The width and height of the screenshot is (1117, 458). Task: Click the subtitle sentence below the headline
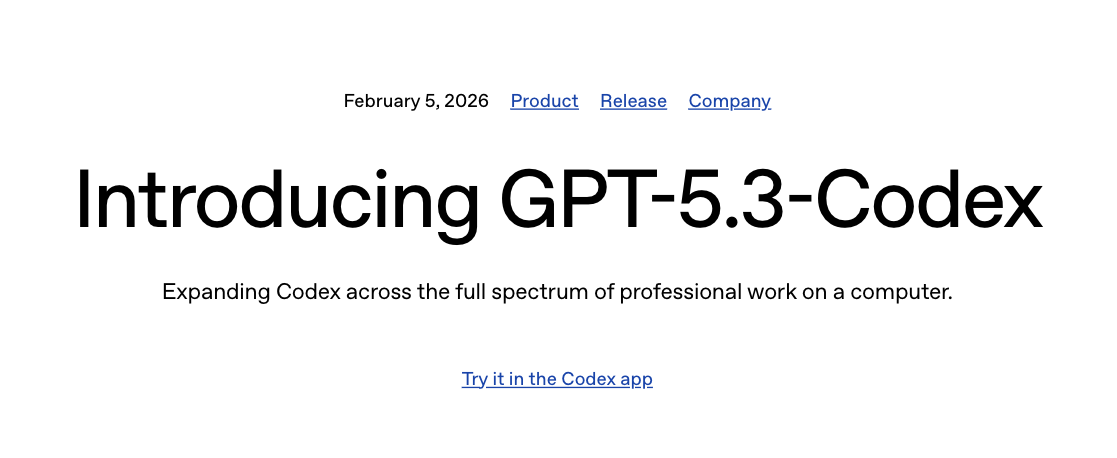coord(557,293)
